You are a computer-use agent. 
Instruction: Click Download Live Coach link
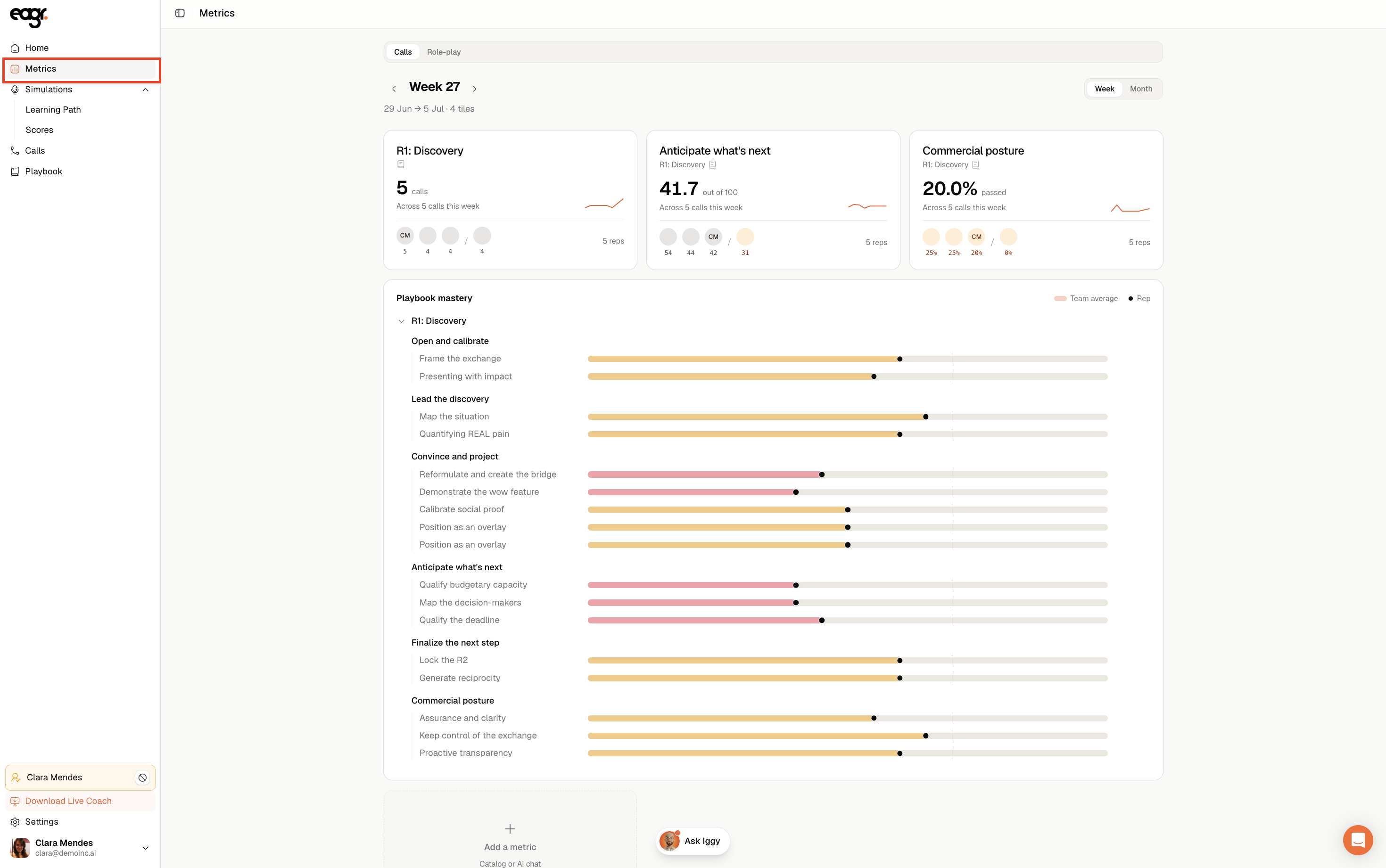[81, 802]
